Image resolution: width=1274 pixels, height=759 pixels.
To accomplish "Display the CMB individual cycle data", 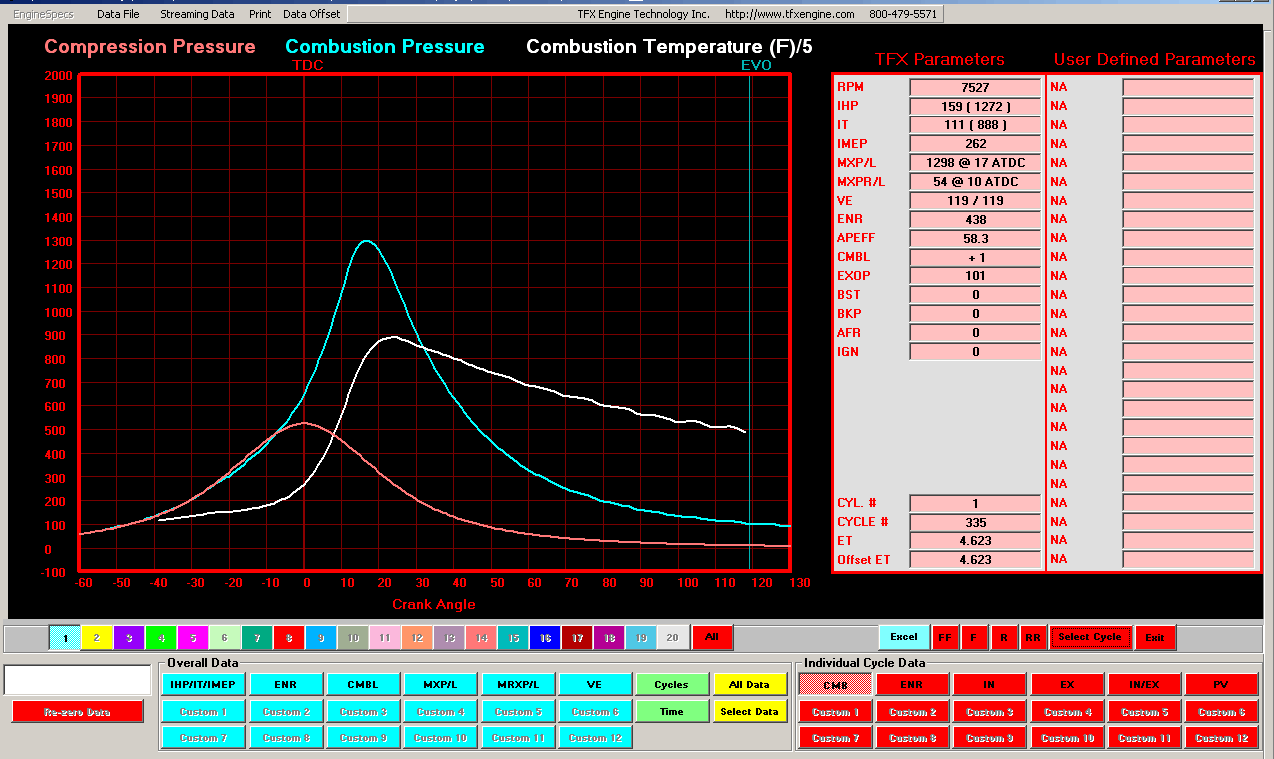I will tap(835, 684).
